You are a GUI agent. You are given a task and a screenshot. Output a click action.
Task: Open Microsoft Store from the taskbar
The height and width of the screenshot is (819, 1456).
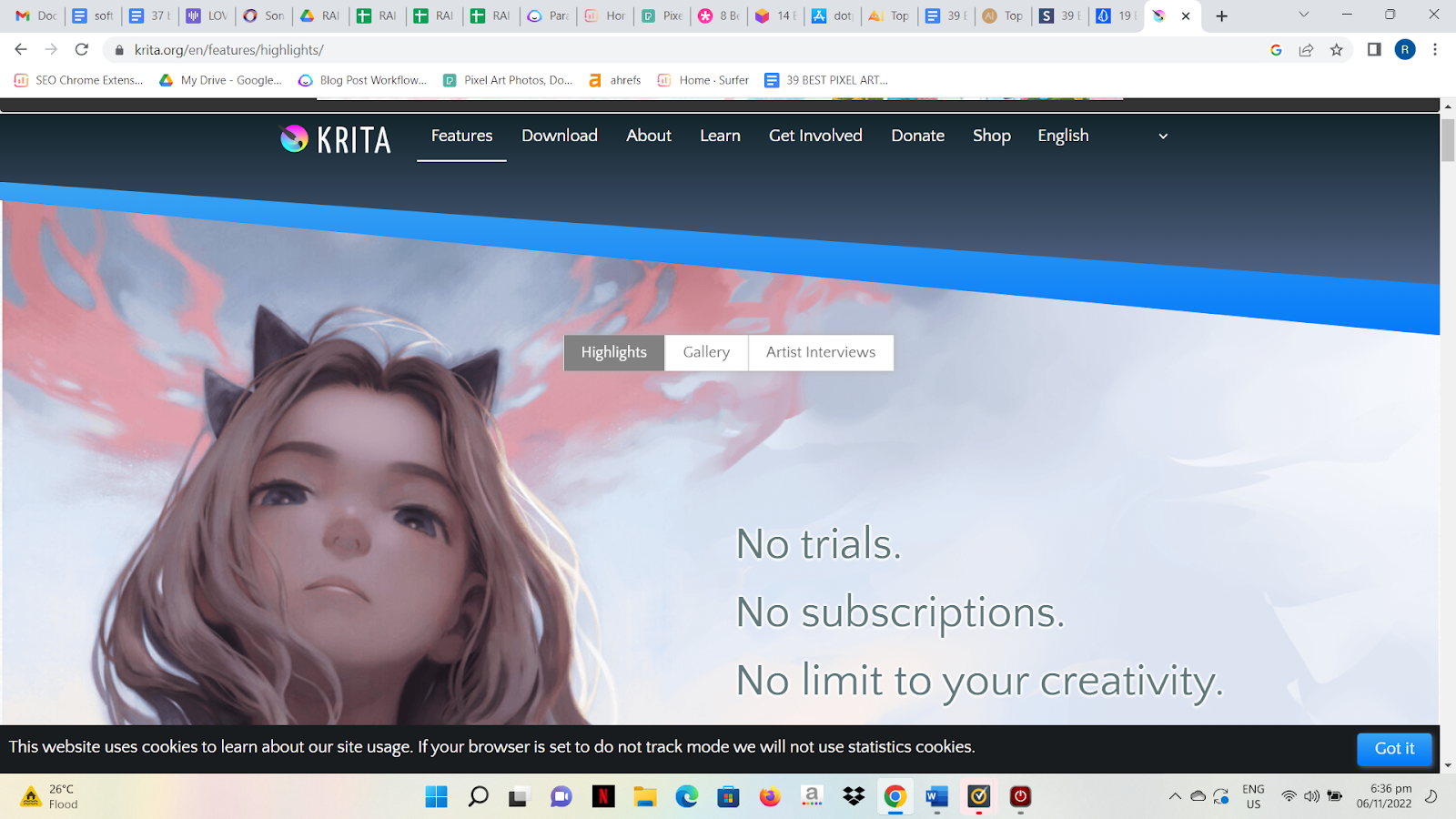(x=728, y=797)
